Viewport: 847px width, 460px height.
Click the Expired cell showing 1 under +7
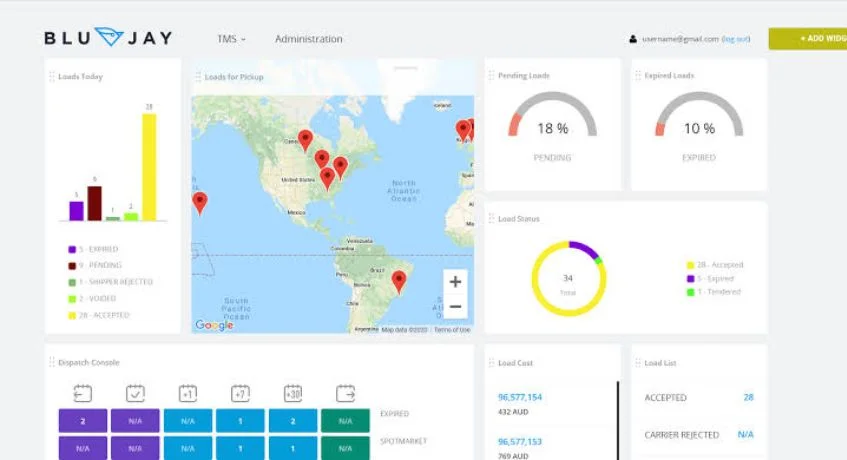pyautogui.click(x=240, y=421)
